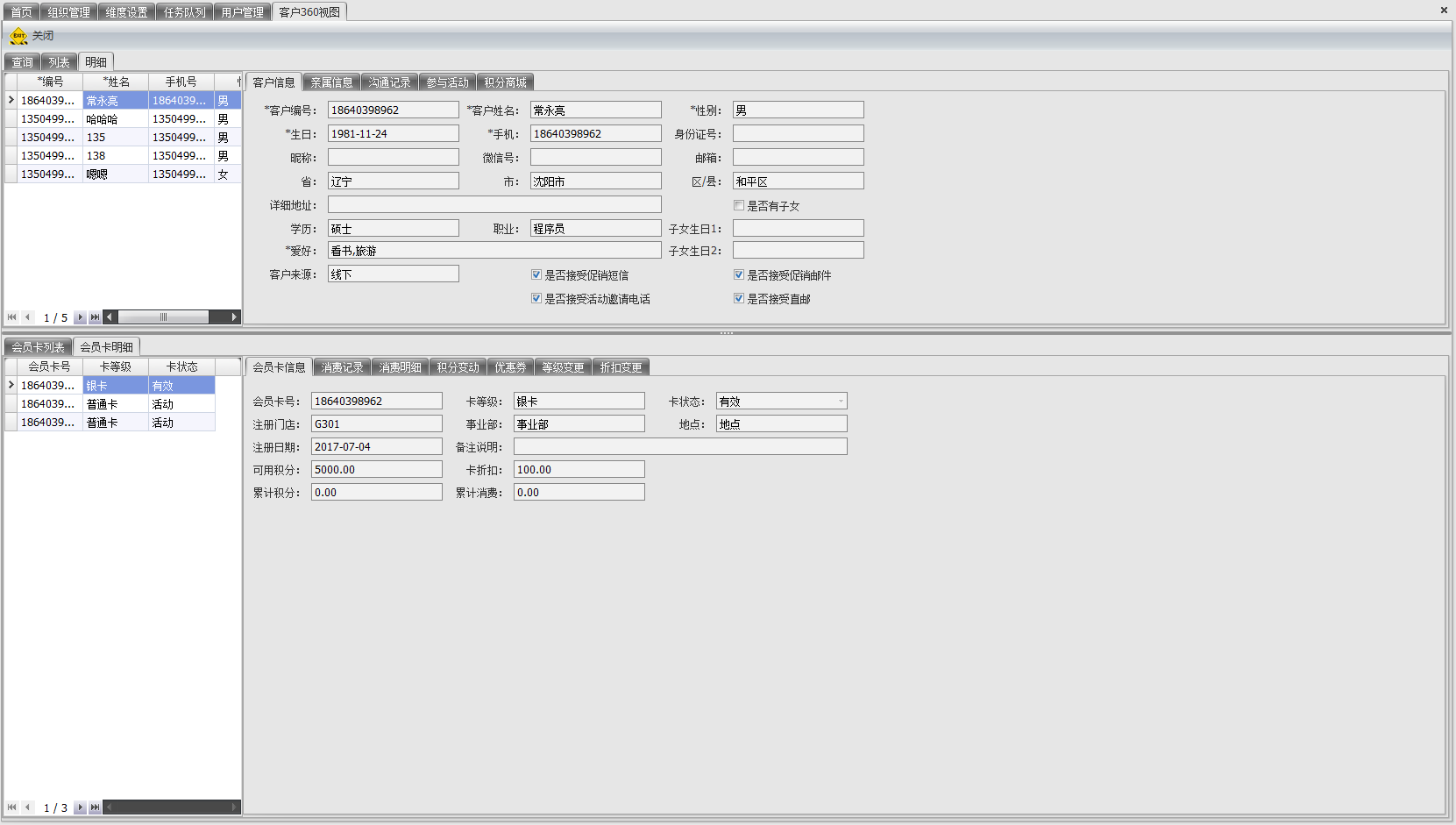Open the 查询 sub-tab
This screenshot has width=1456, height=825.
coord(22,62)
